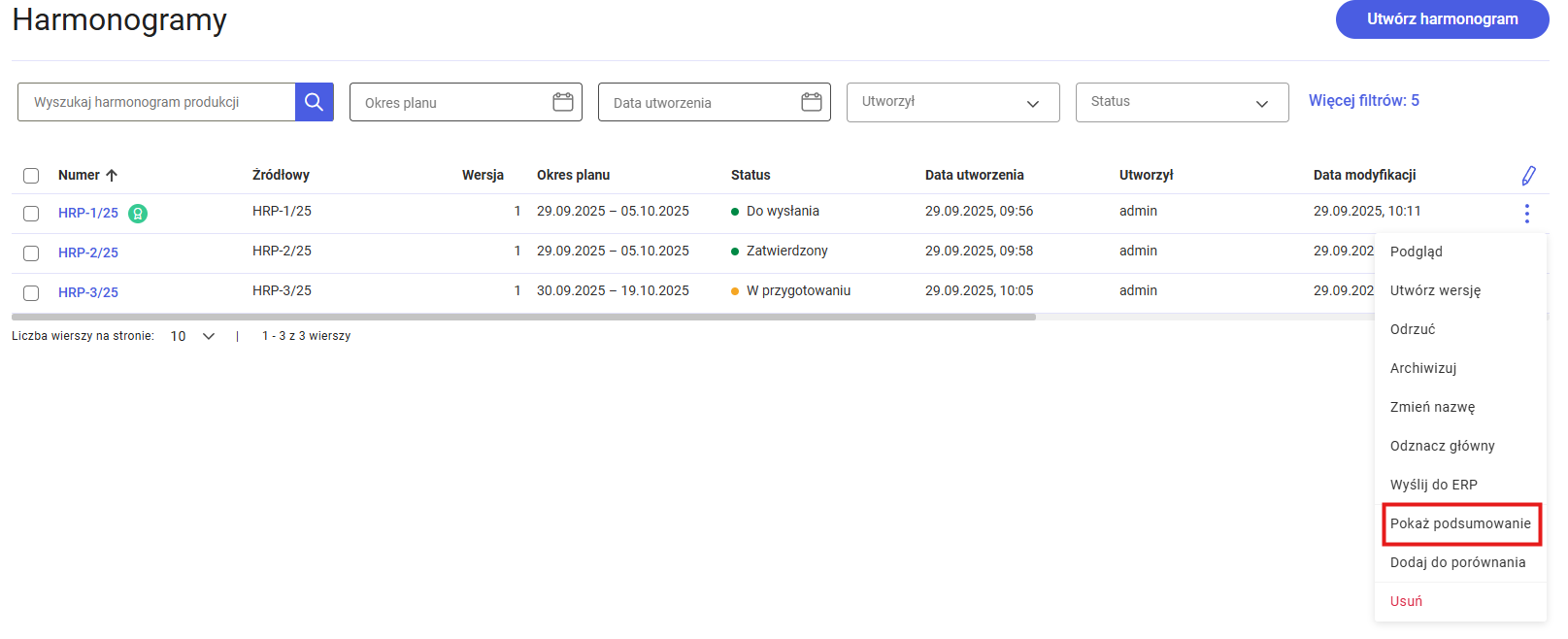Screen dimensions: 1568x639
Task: Click the Utworzył column header
Action: 1146,176
